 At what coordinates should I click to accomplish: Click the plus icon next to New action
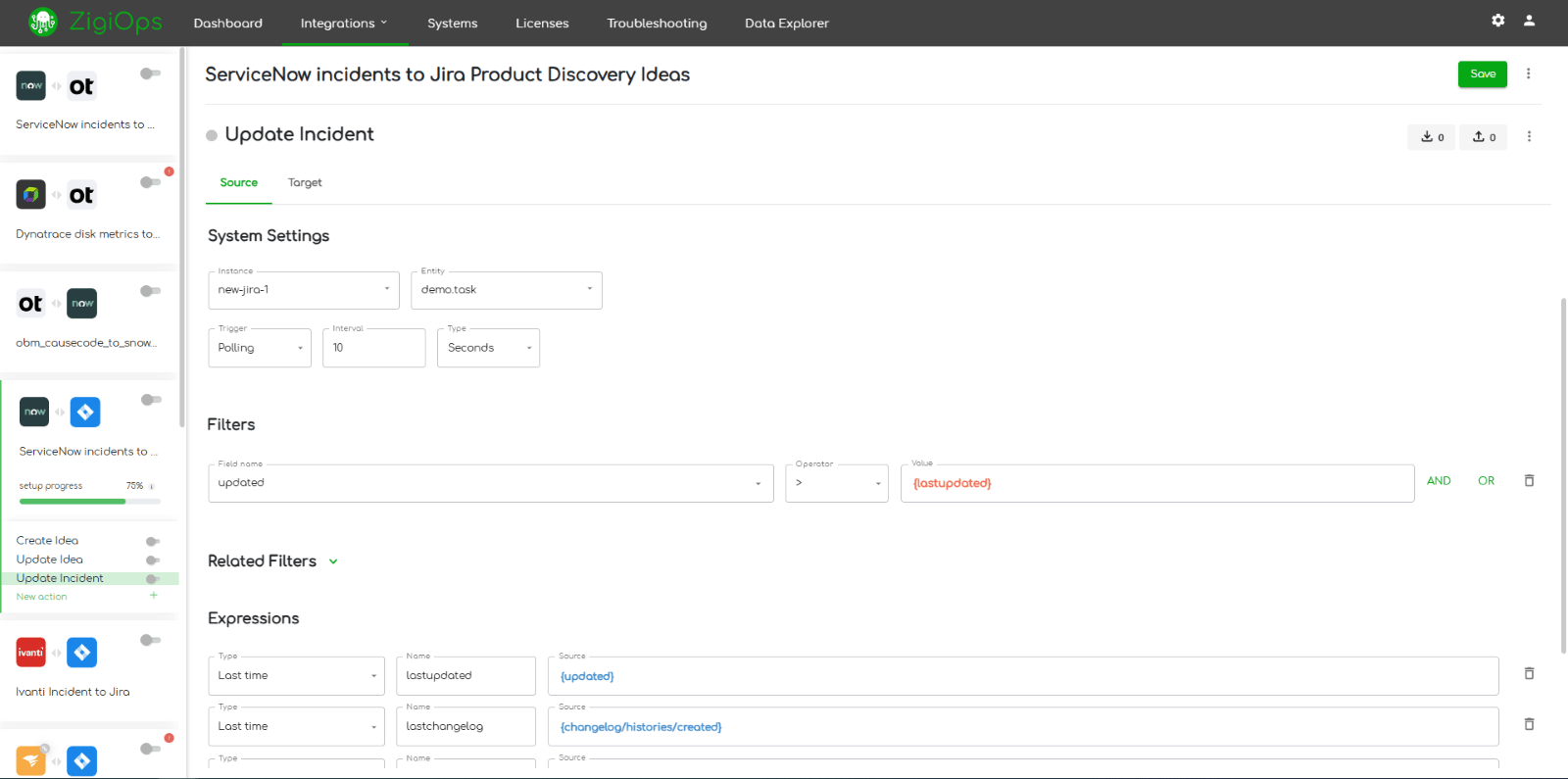pyautogui.click(x=154, y=596)
